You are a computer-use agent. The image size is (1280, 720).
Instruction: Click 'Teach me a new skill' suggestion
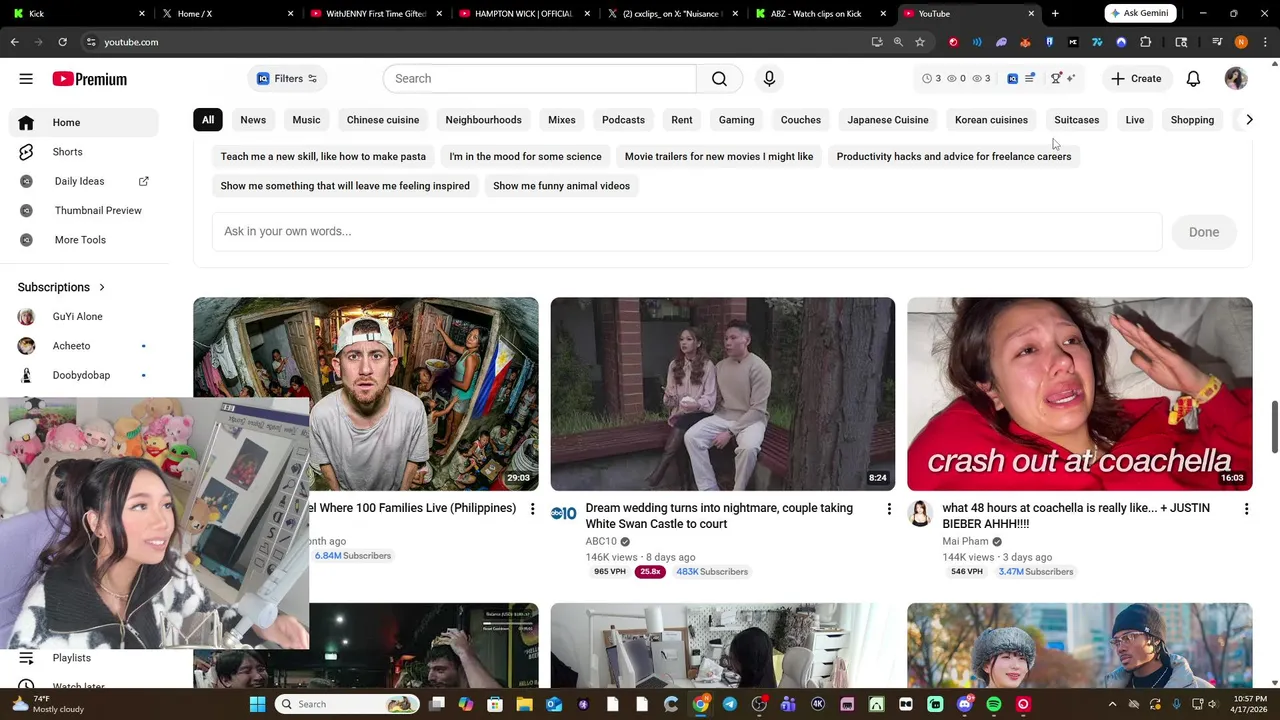tap(323, 157)
